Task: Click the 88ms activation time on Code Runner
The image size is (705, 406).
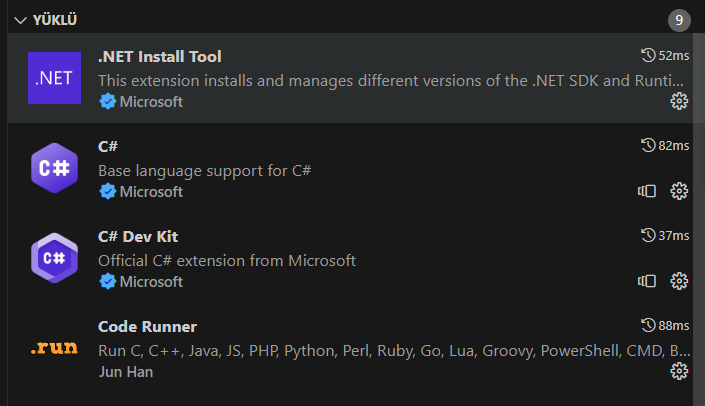Action: click(665, 326)
